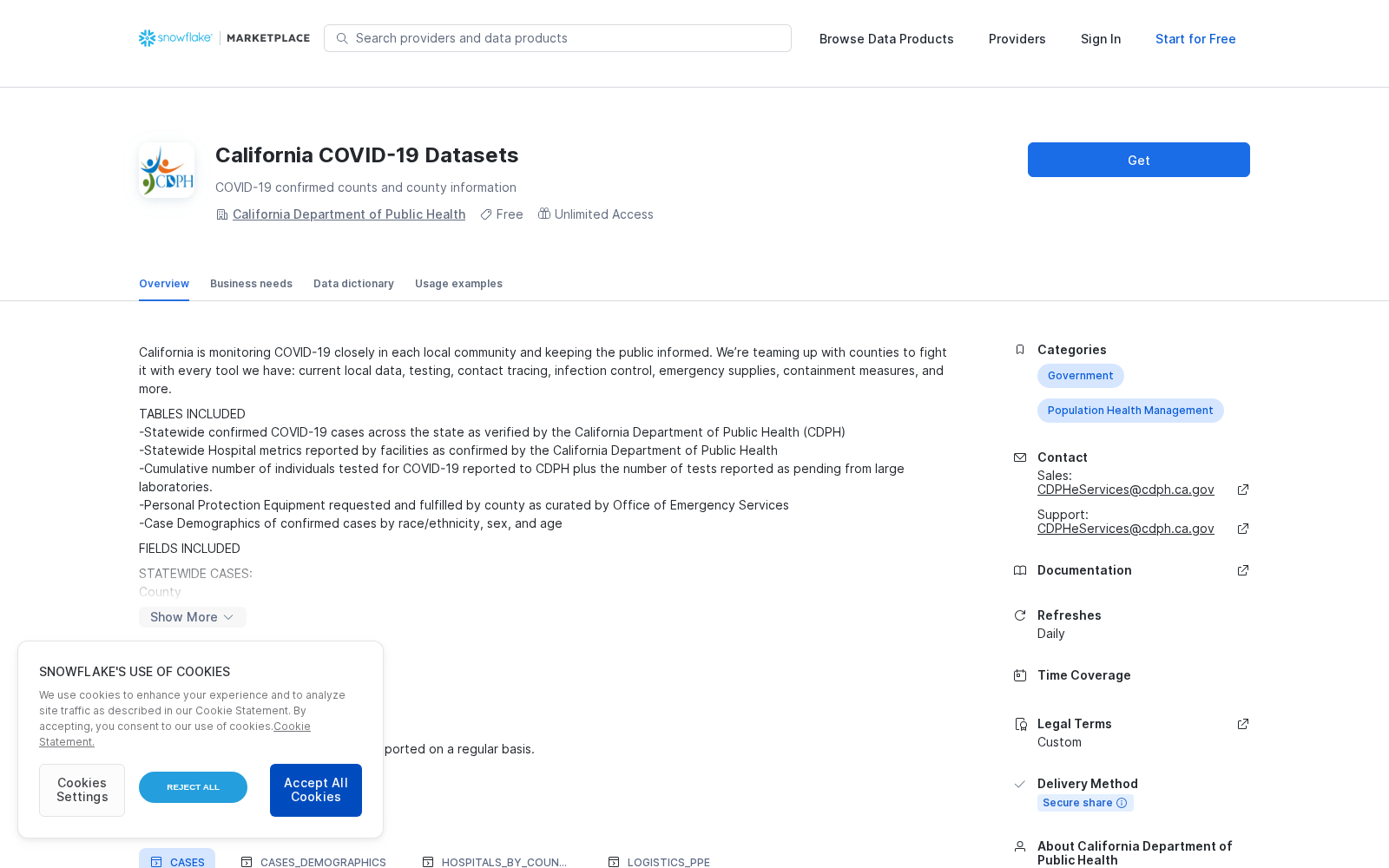This screenshot has height=868, width=1389.
Task: Click the CASES_DEMOGRAPHICS table icon
Action: (x=247, y=862)
